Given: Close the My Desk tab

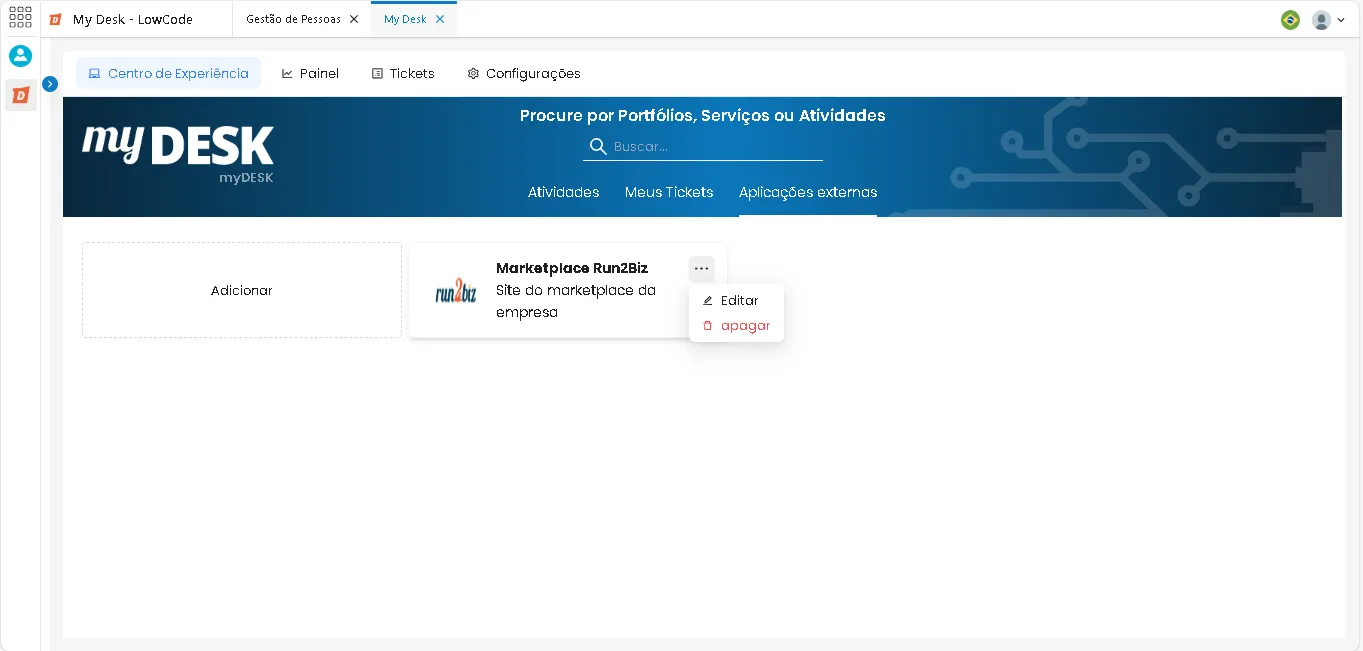Looking at the screenshot, I should pos(440,19).
